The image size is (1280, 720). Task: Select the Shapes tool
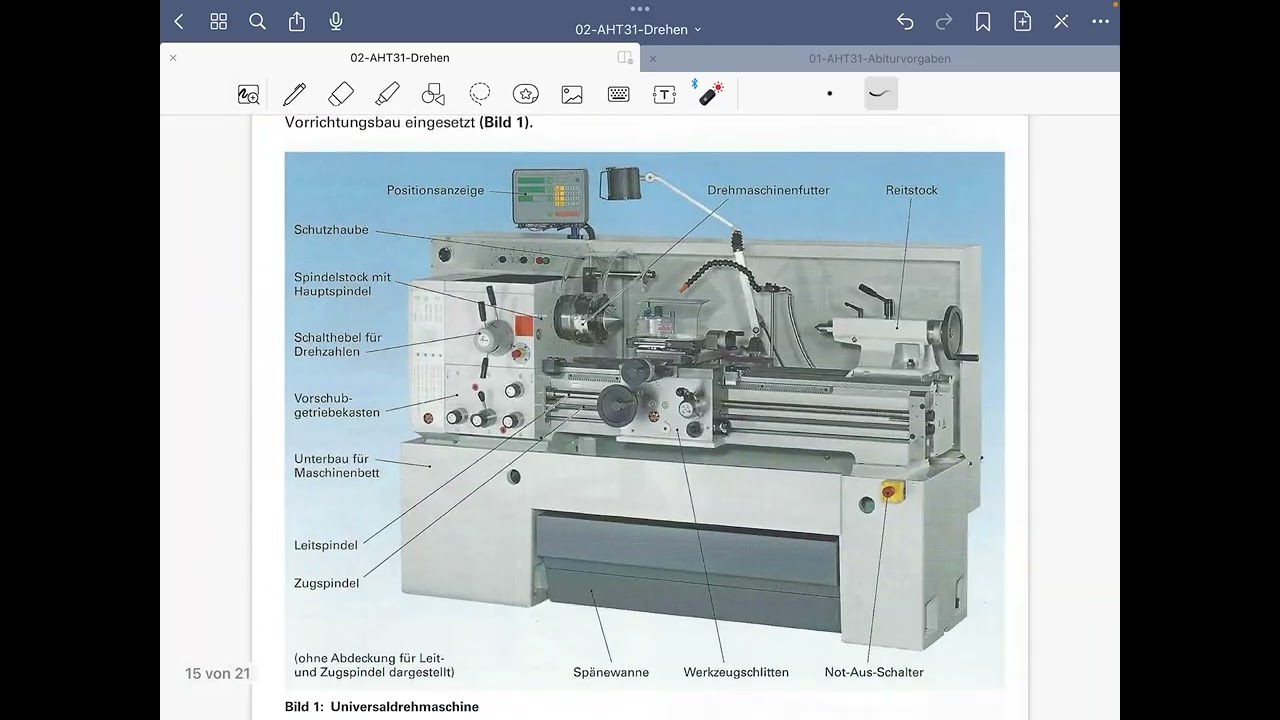point(433,94)
